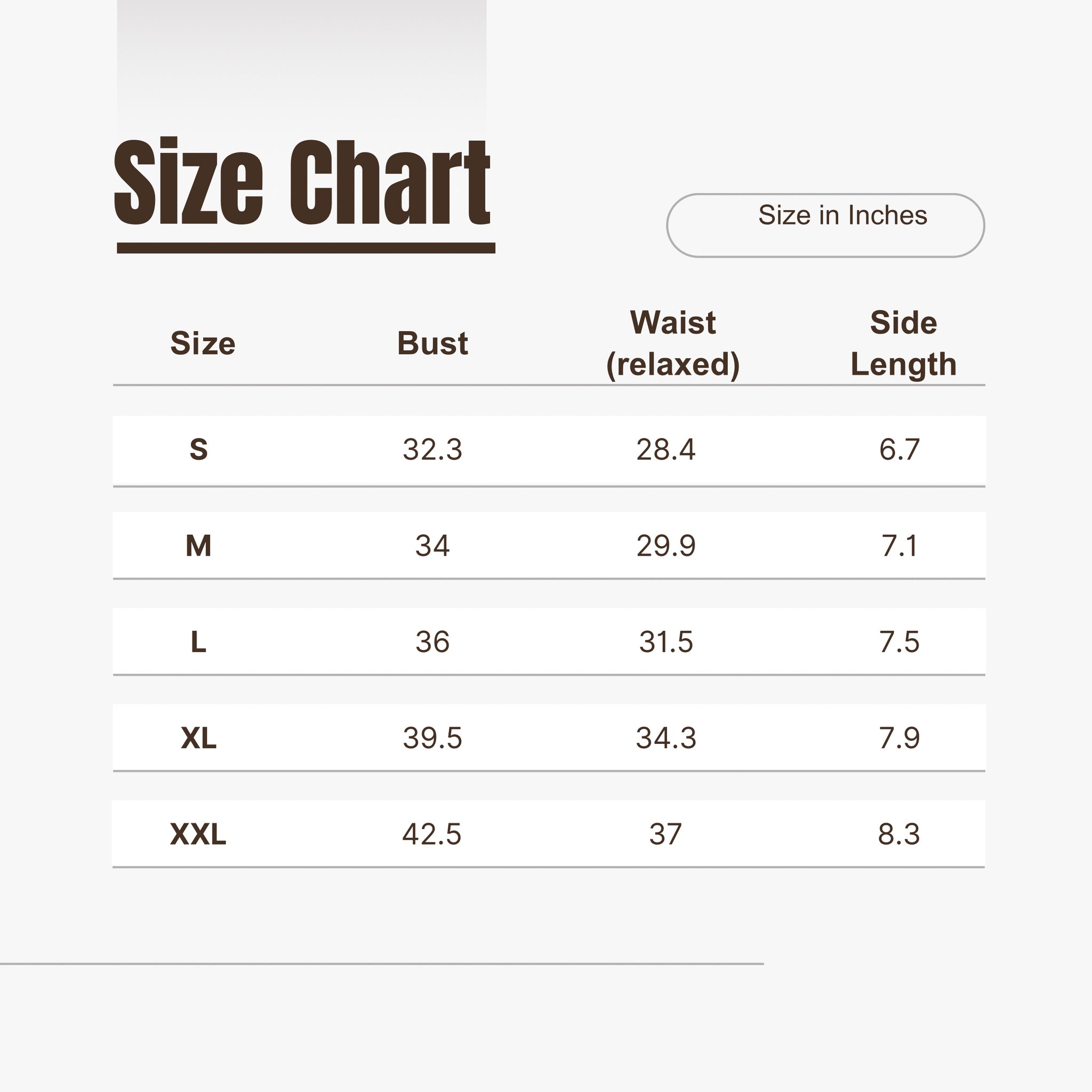Click the bust value 42.5
Screen dimensions: 1092x1092
coord(432,834)
